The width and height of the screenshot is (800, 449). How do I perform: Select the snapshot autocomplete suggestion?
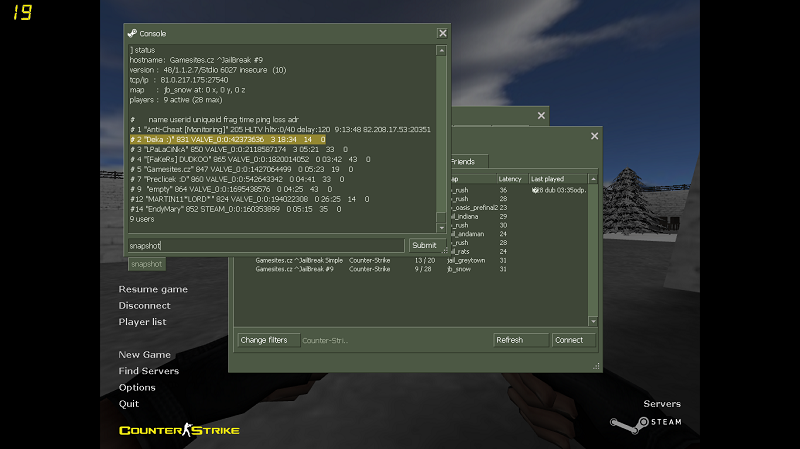coord(146,264)
